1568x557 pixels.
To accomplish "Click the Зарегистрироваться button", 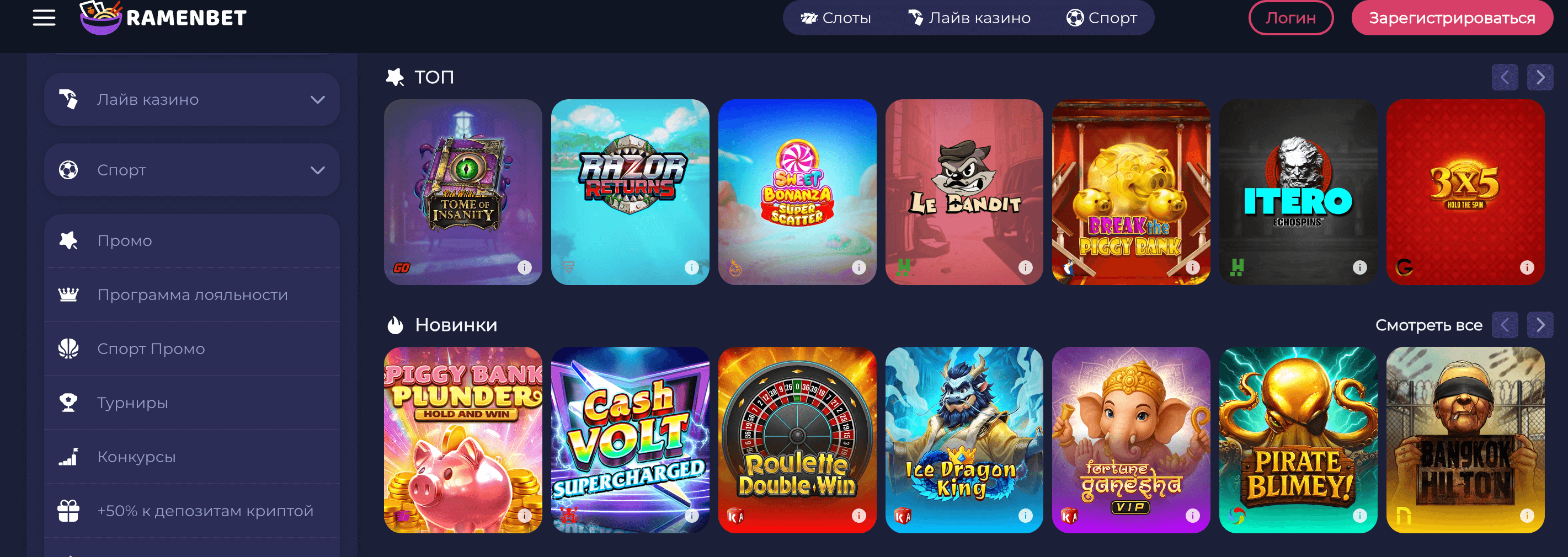I will pyautogui.click(x=1452, y=18).
